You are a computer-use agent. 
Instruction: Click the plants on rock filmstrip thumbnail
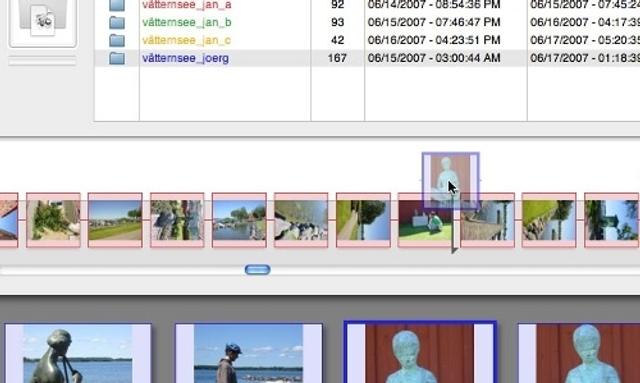pyautogui.click(x=53, y=220)
